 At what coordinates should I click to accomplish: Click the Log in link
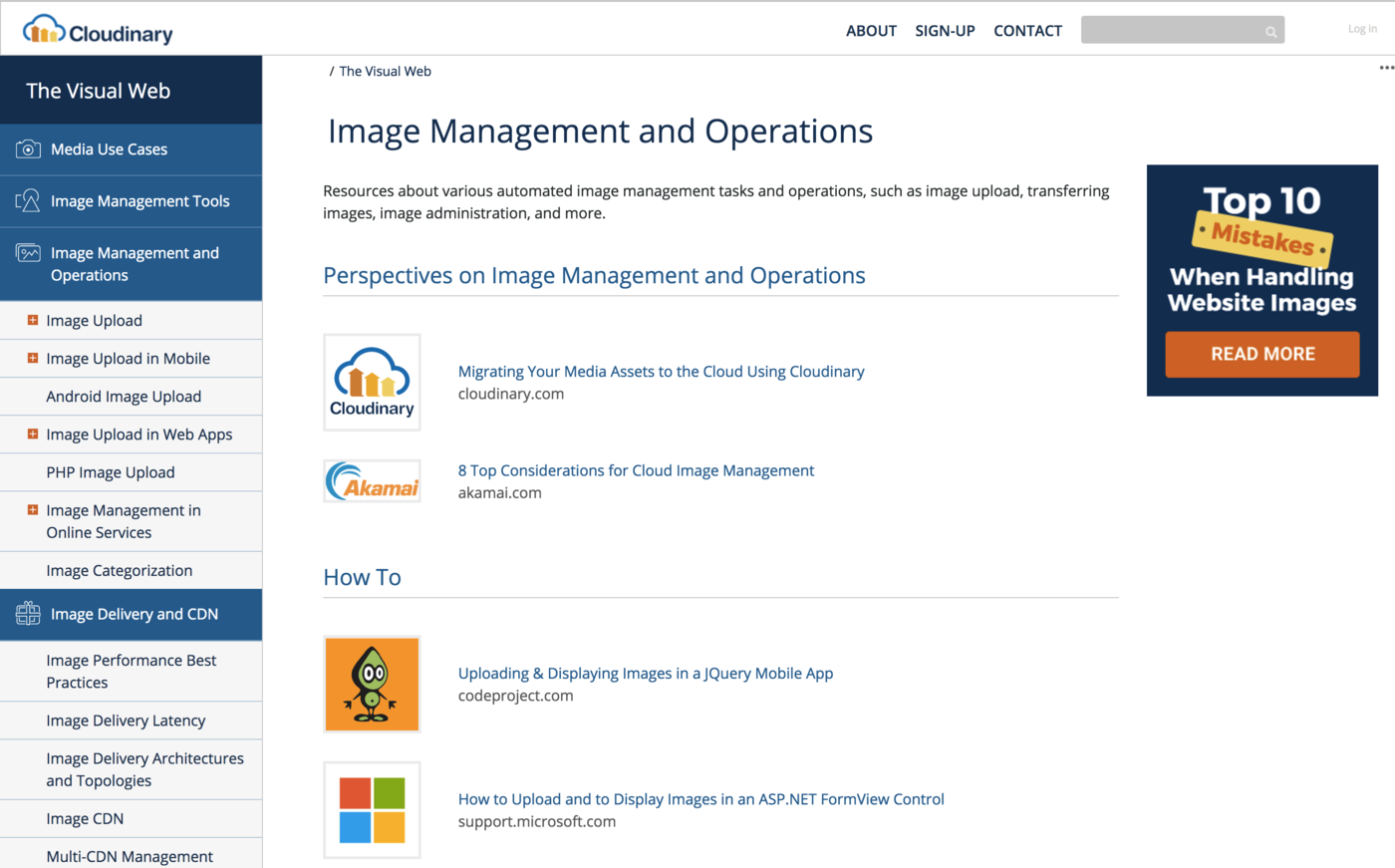point(1362,29)
